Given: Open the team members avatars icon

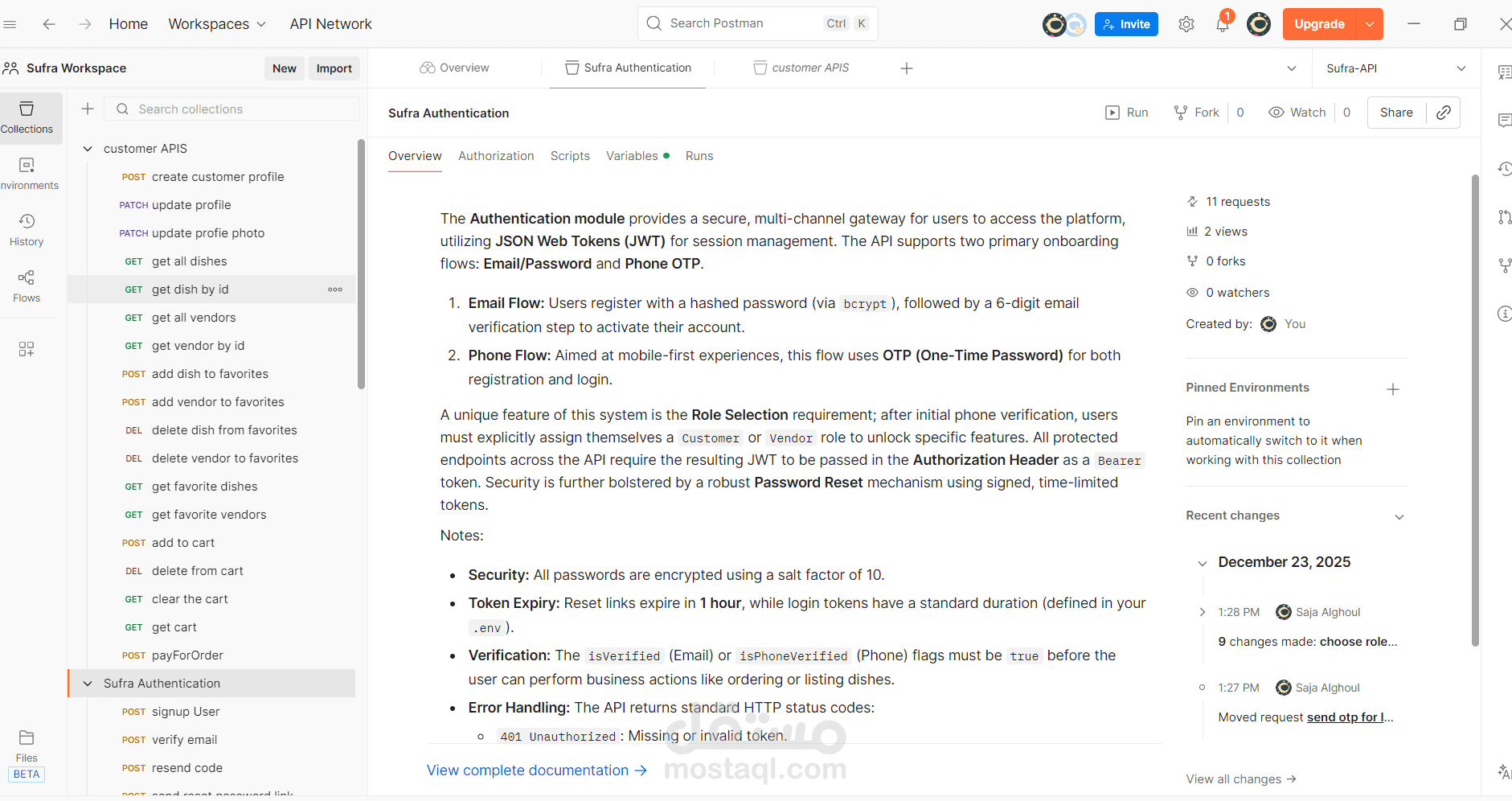Looking at the screenshot, I should (x=1064, y=25).
